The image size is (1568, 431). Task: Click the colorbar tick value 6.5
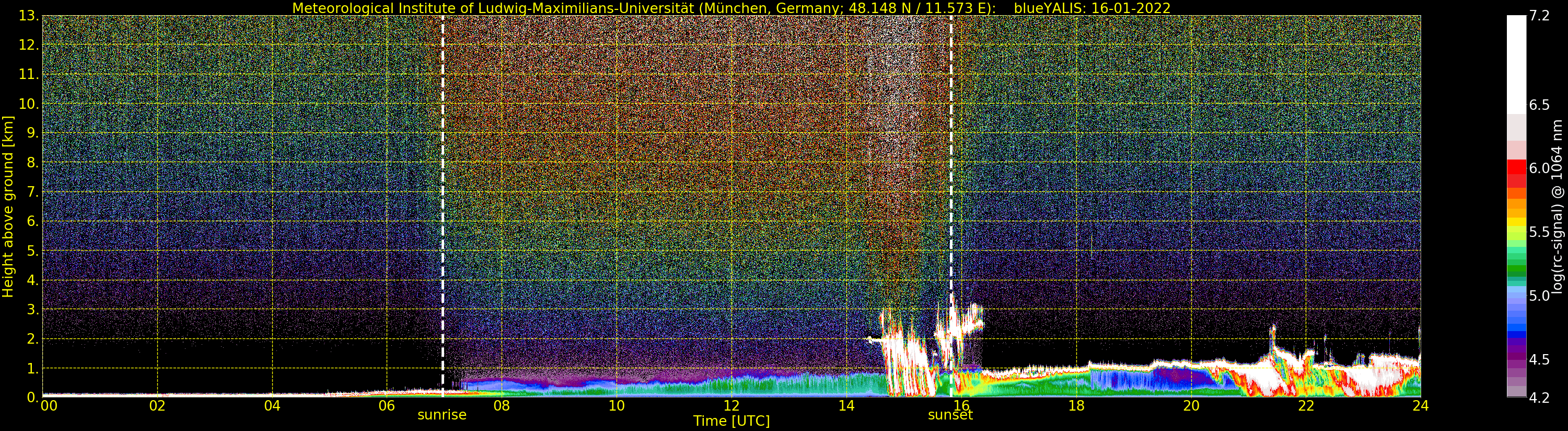pos(1539,105)
